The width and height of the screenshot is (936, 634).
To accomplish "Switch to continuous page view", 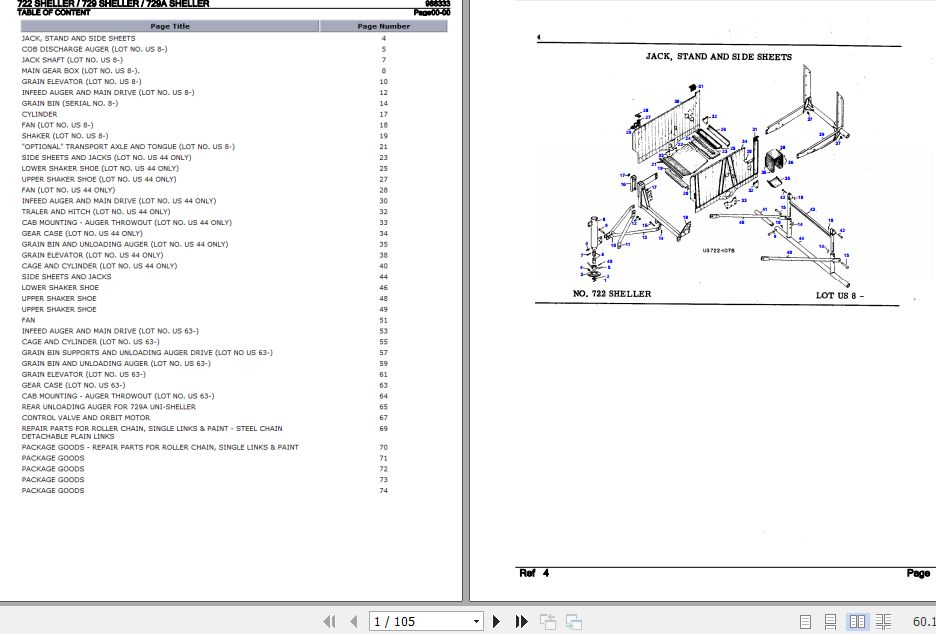I will point(830,621).
